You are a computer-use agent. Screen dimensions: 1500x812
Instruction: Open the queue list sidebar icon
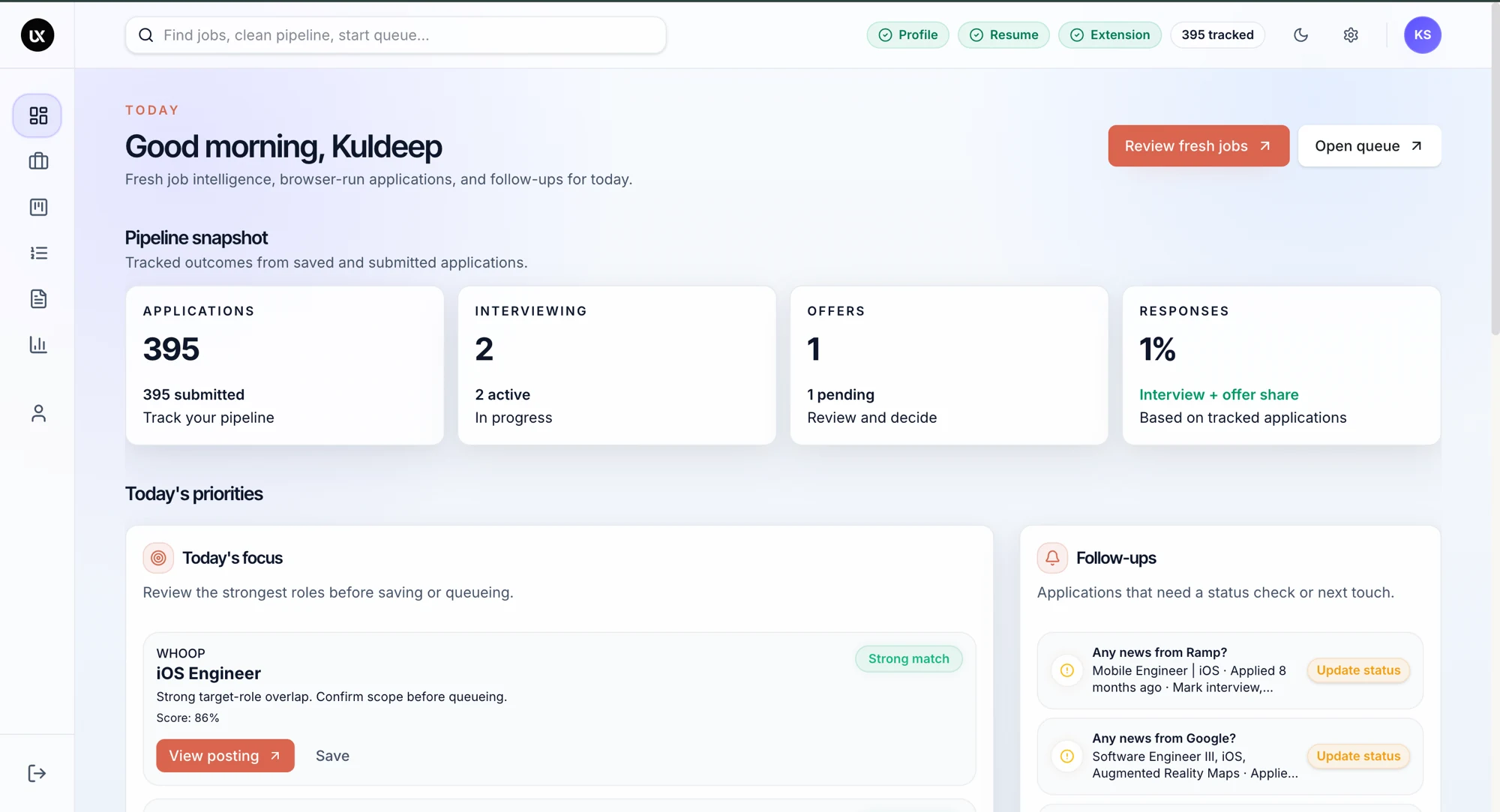point(38,253)
